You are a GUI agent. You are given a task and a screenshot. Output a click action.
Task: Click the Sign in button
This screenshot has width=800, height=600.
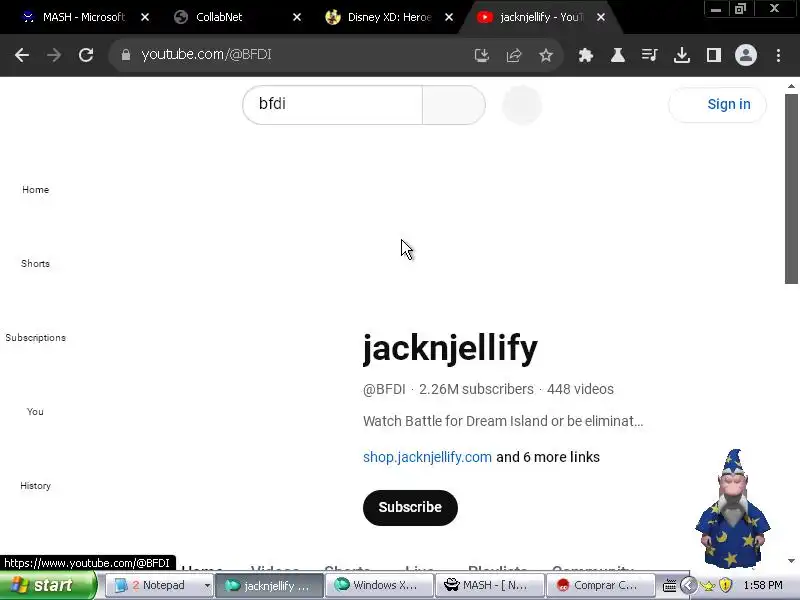click(x=717, y=105)
